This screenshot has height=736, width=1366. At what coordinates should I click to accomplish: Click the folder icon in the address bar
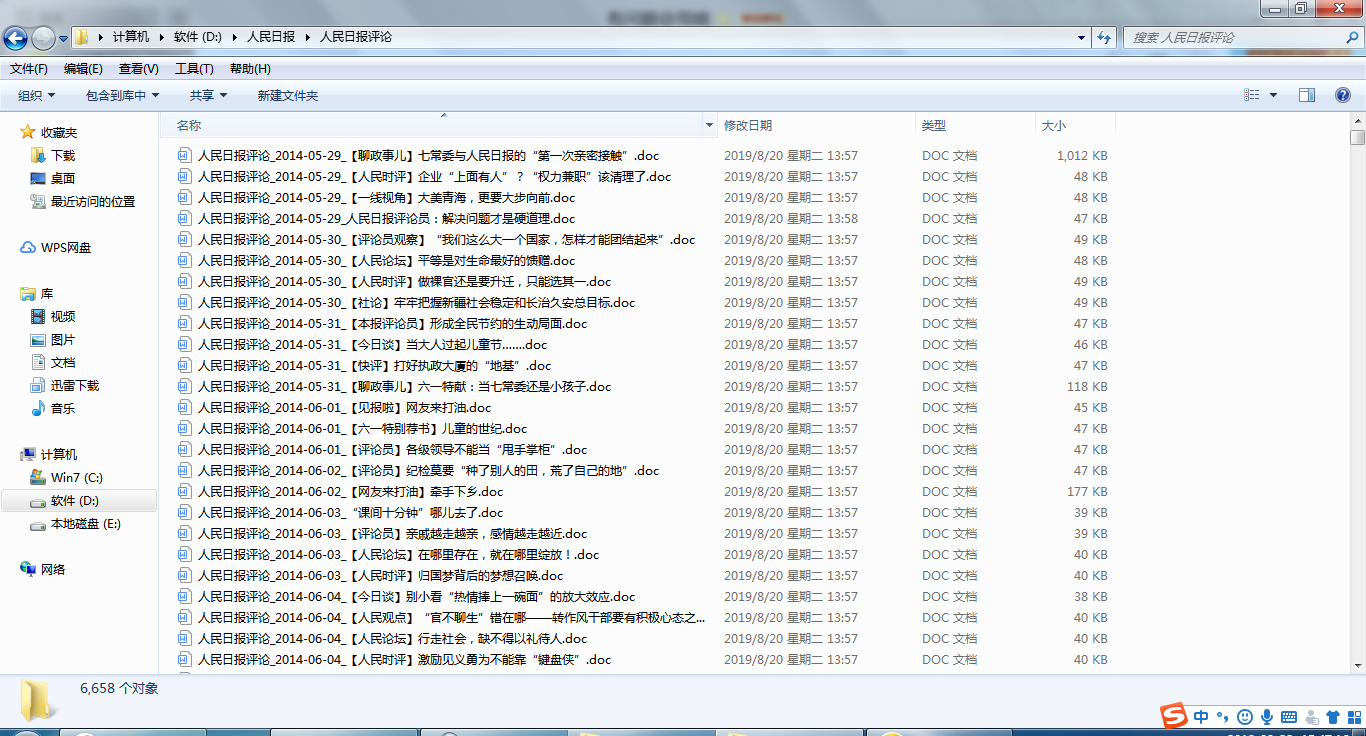[x=82, y=37]
